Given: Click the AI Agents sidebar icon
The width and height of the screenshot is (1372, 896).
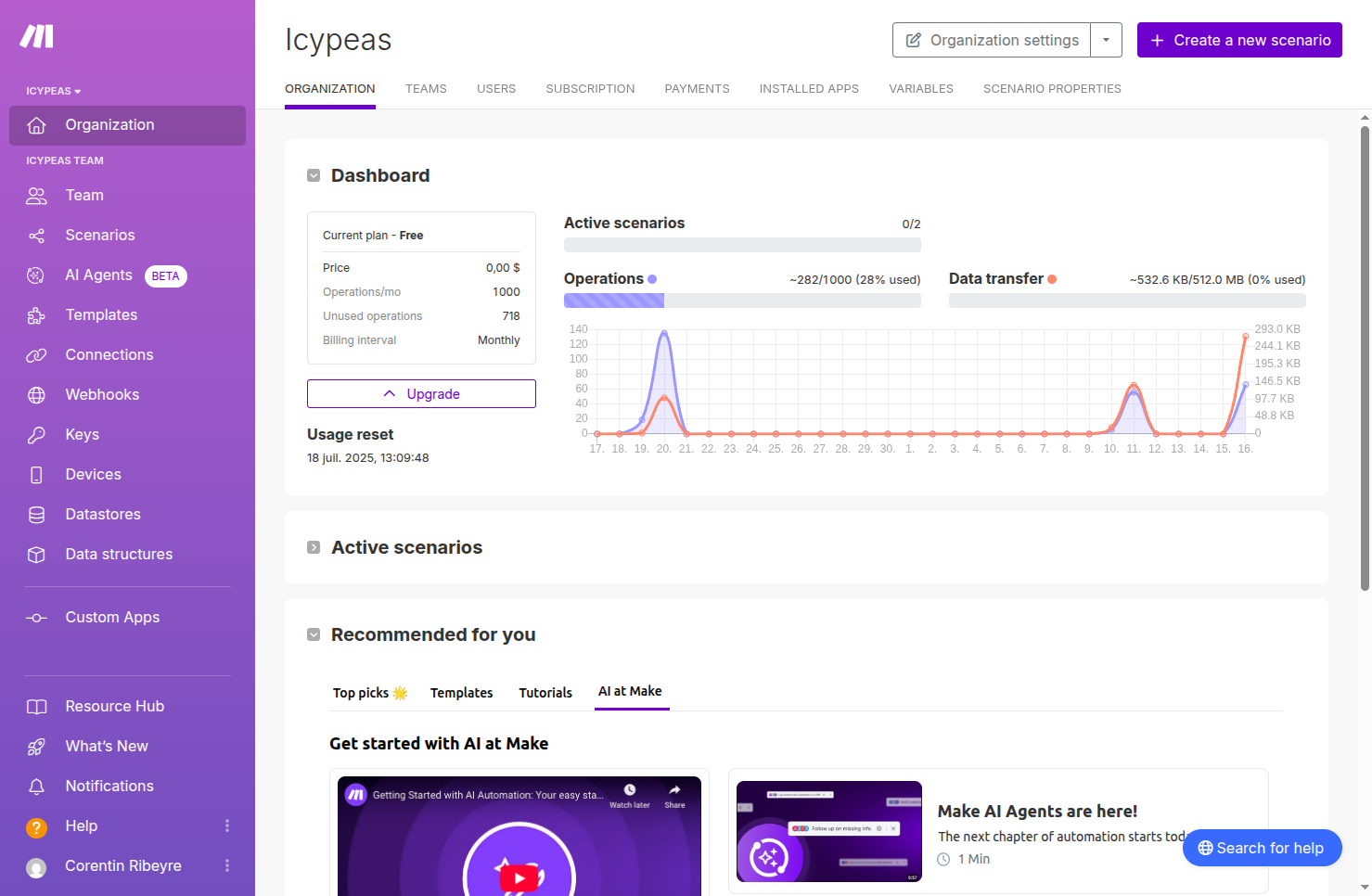Looking at the screenshot, I should [36, 275].
